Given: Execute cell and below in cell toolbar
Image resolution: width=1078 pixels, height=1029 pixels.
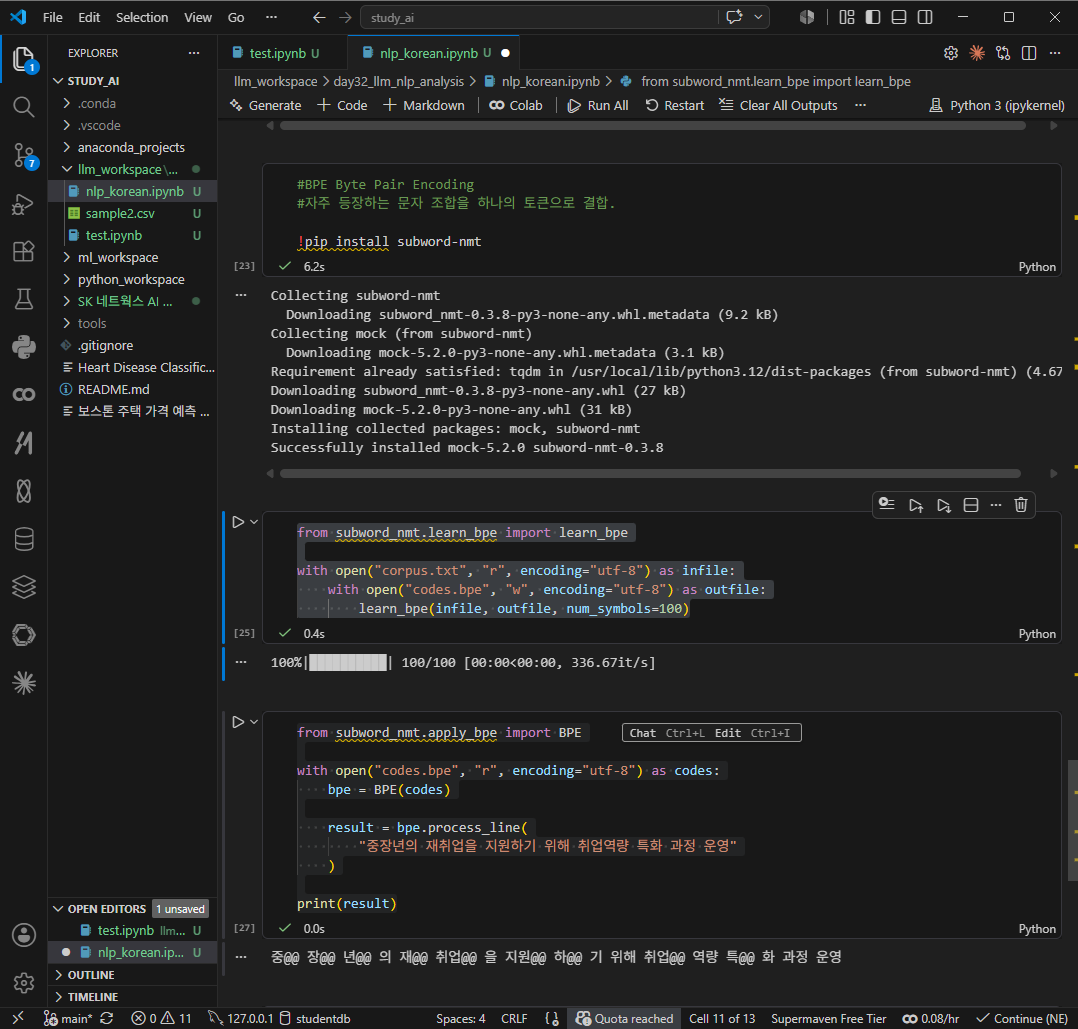Looking at the screenshot, I should pyautogui.click(x=944, y=505).
